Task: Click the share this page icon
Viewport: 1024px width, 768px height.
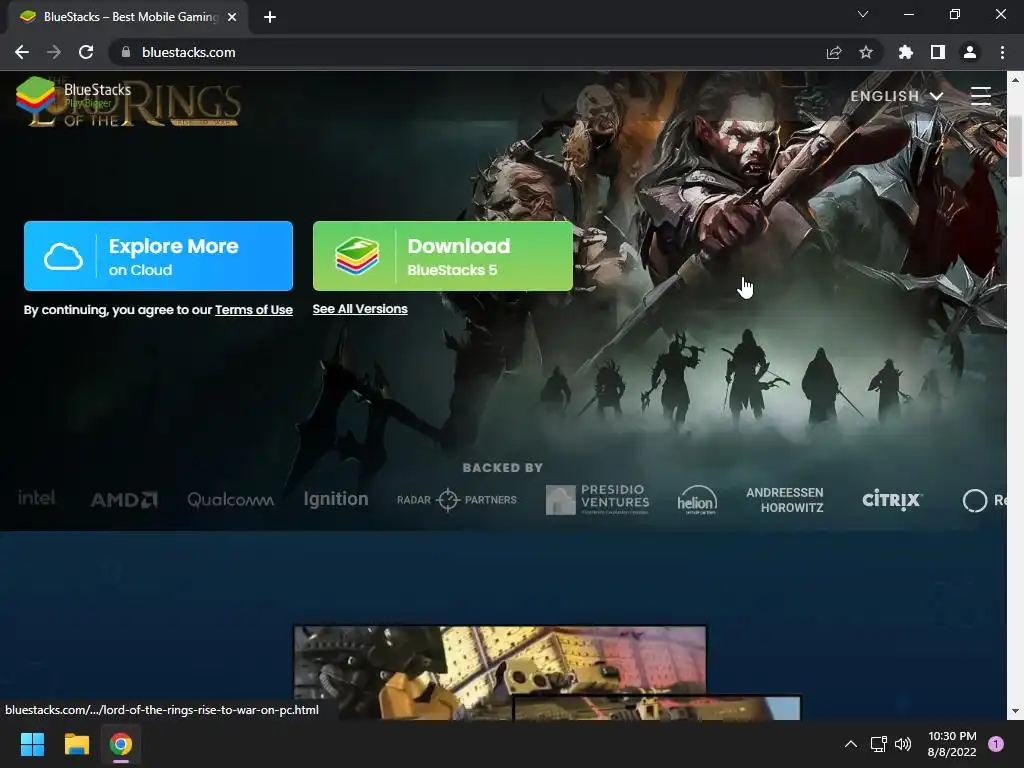Action: 834,52
